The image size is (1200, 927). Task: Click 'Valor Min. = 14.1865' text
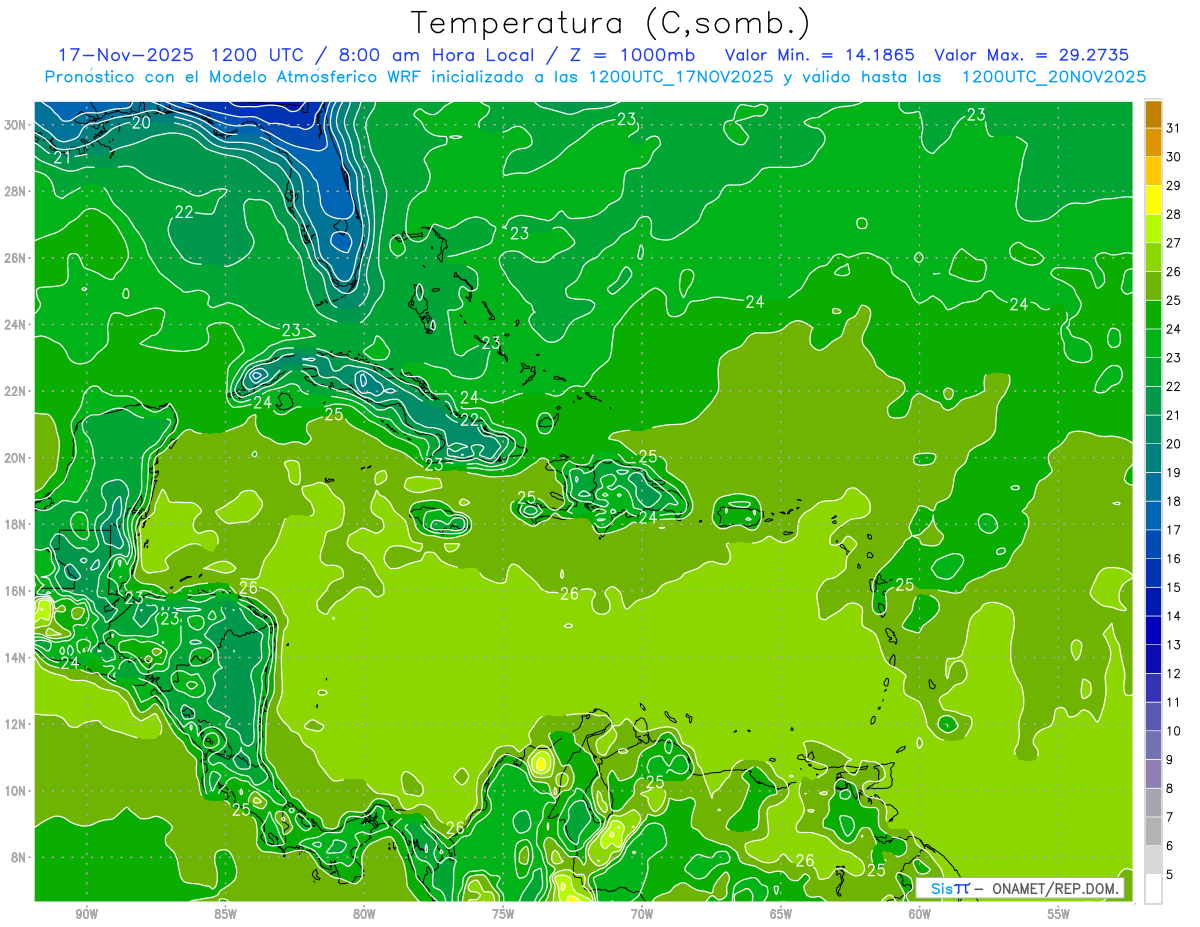click(x=819, y=55)
